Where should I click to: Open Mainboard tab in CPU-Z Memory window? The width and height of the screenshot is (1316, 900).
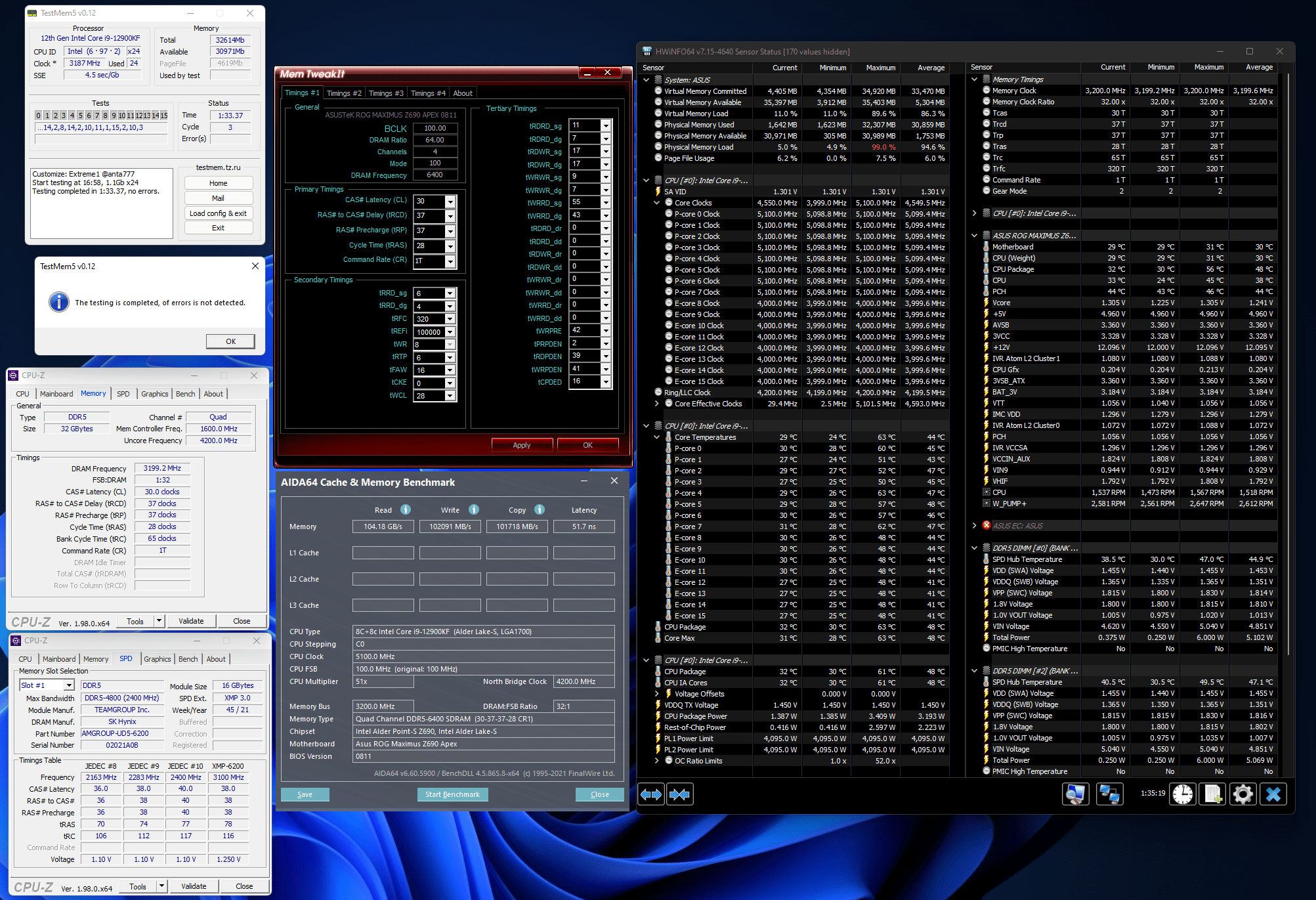tap(56, 394)
